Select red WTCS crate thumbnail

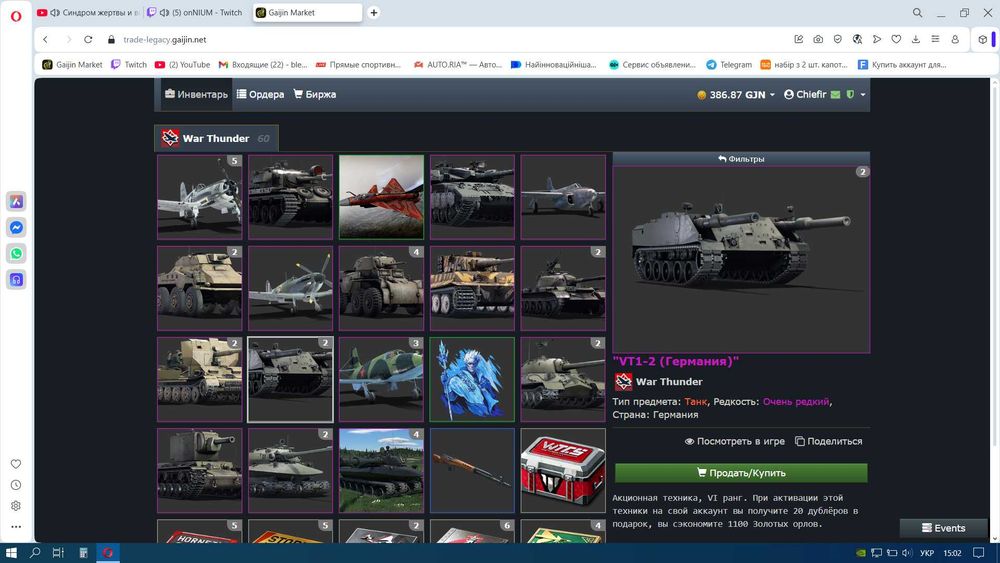(x=563, y=471)
